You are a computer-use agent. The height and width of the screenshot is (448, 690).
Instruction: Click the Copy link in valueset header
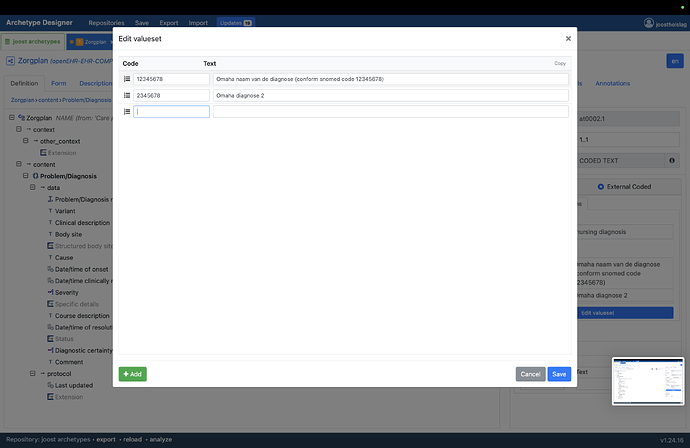click(560, 63)
